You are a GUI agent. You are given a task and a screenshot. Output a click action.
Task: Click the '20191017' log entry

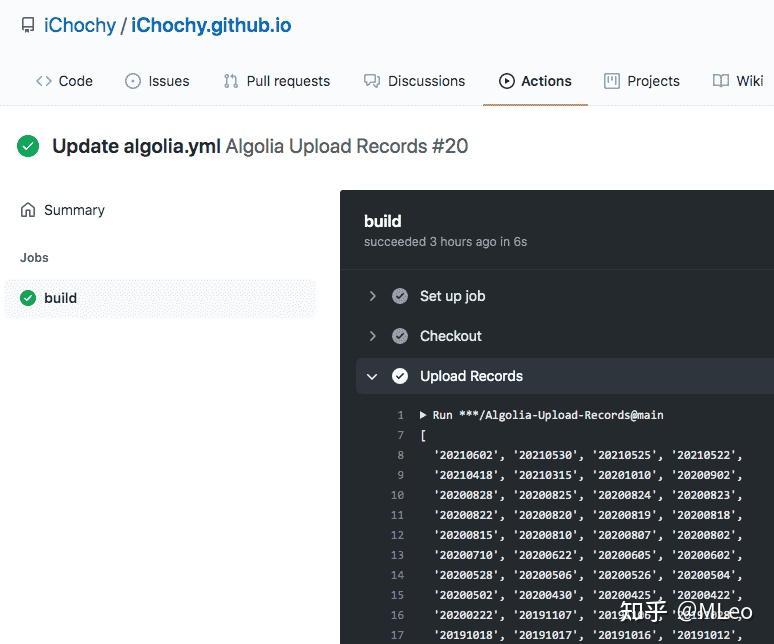[545, 635]
